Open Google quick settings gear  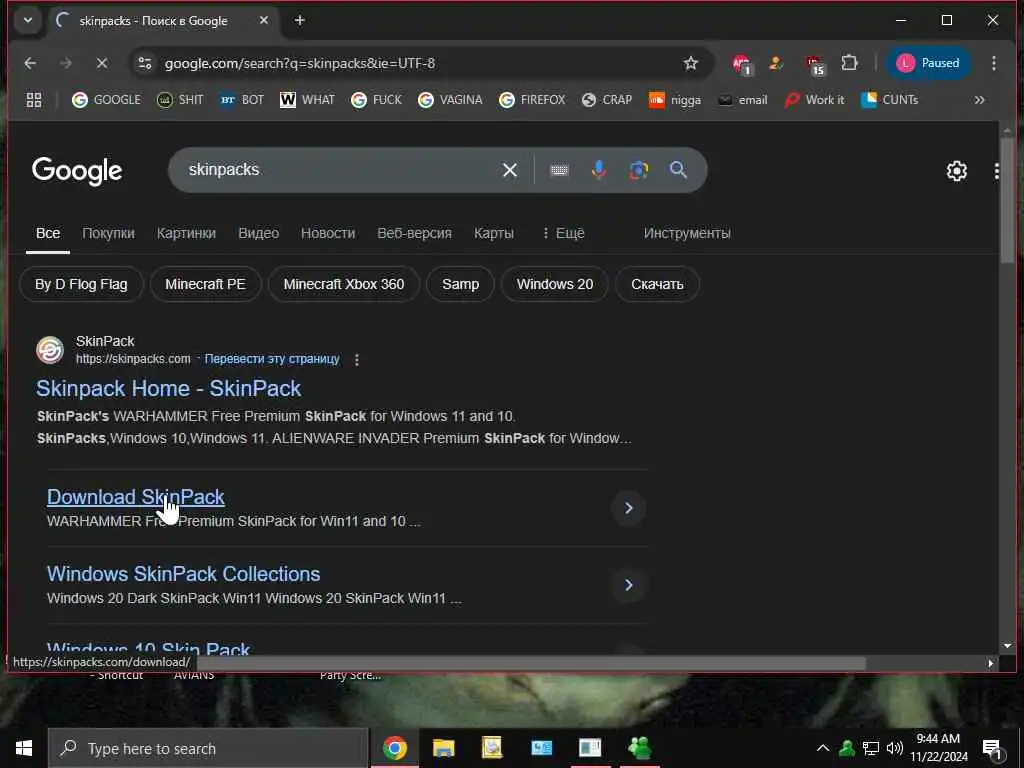pyautogui.click(x=956, y=171)
